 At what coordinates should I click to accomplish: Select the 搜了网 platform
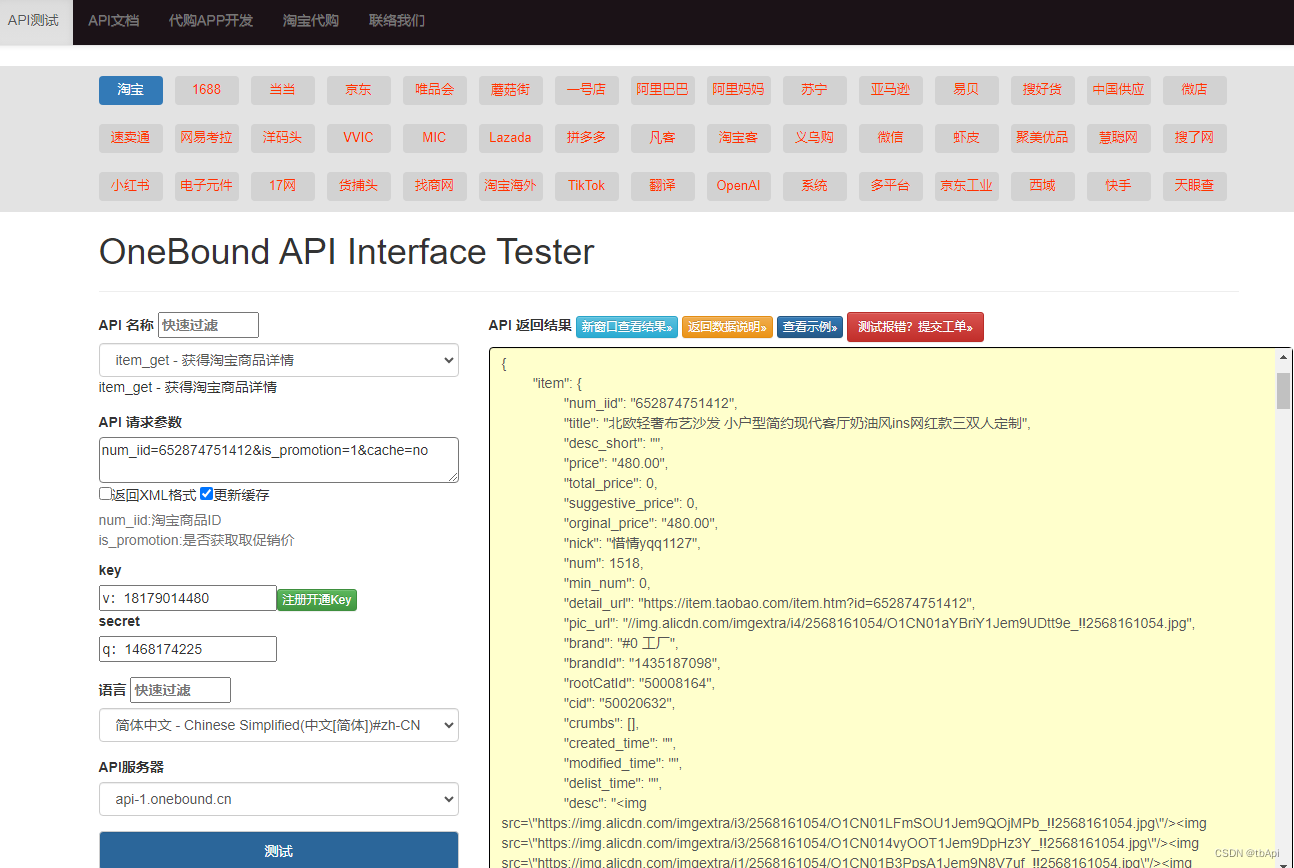point(1195,138)
